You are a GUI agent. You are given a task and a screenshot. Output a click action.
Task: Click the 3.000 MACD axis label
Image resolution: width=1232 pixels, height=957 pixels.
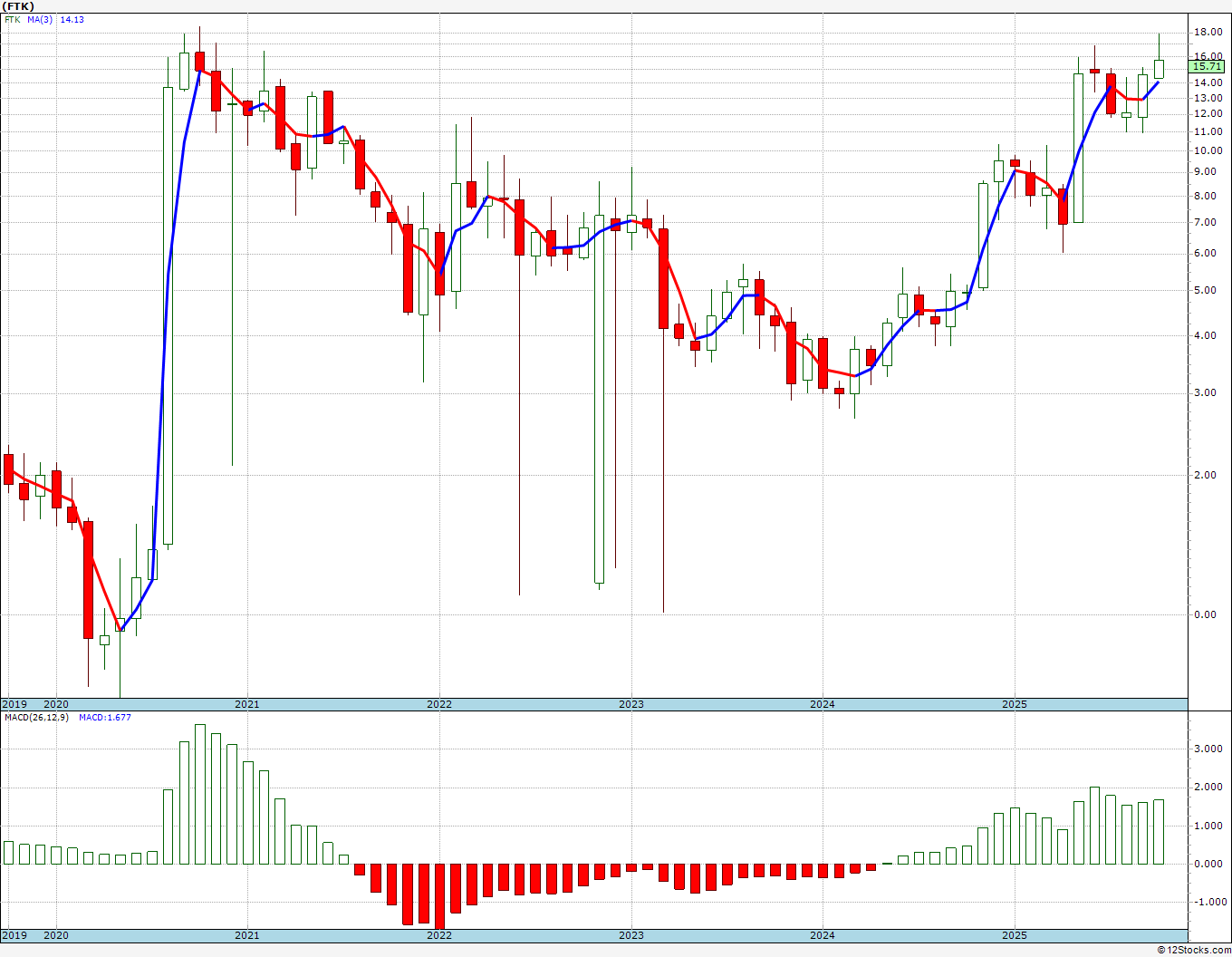click(x=1210, y=749)
